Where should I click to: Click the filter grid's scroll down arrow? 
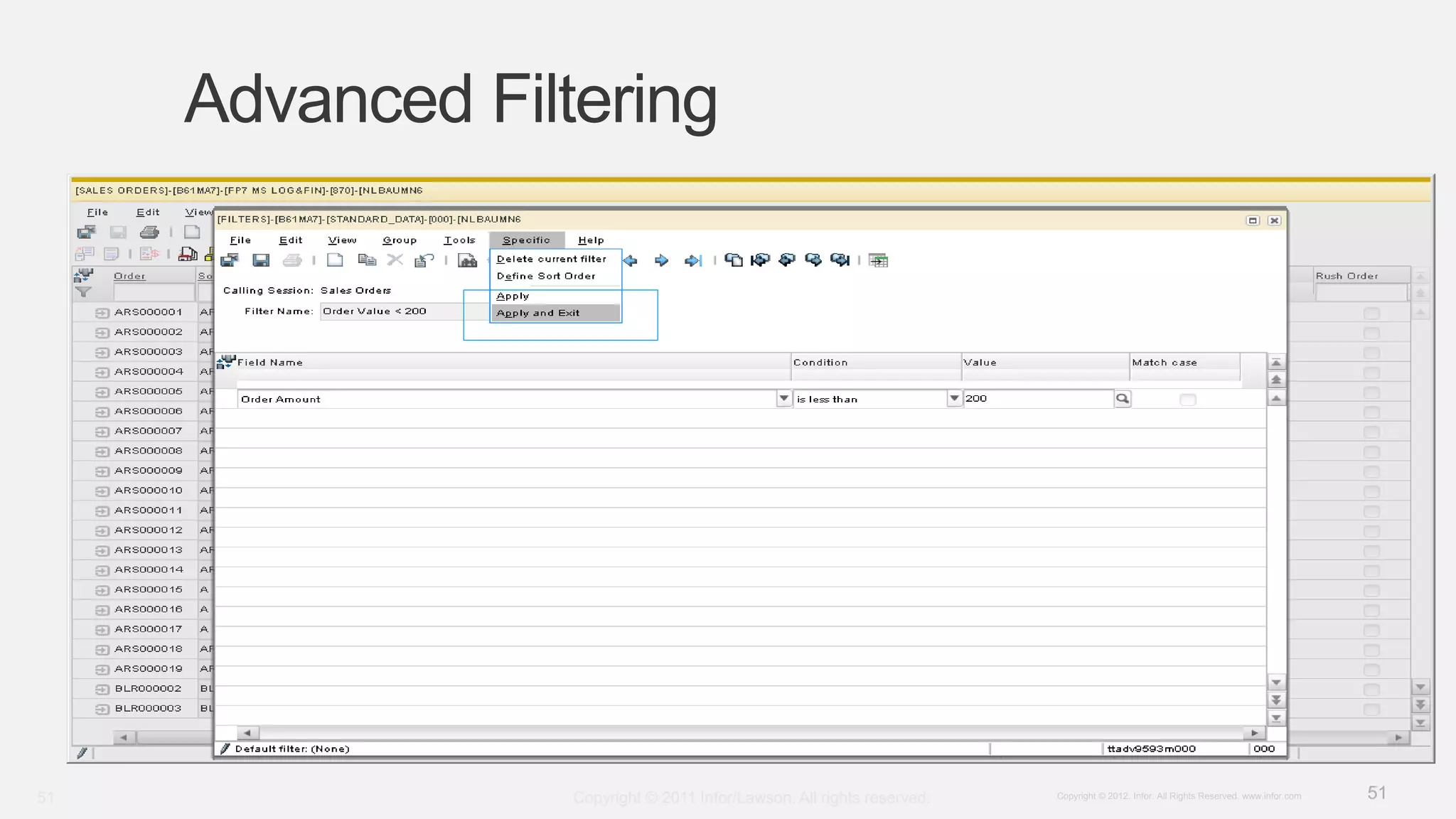(x=1276, y=682)
